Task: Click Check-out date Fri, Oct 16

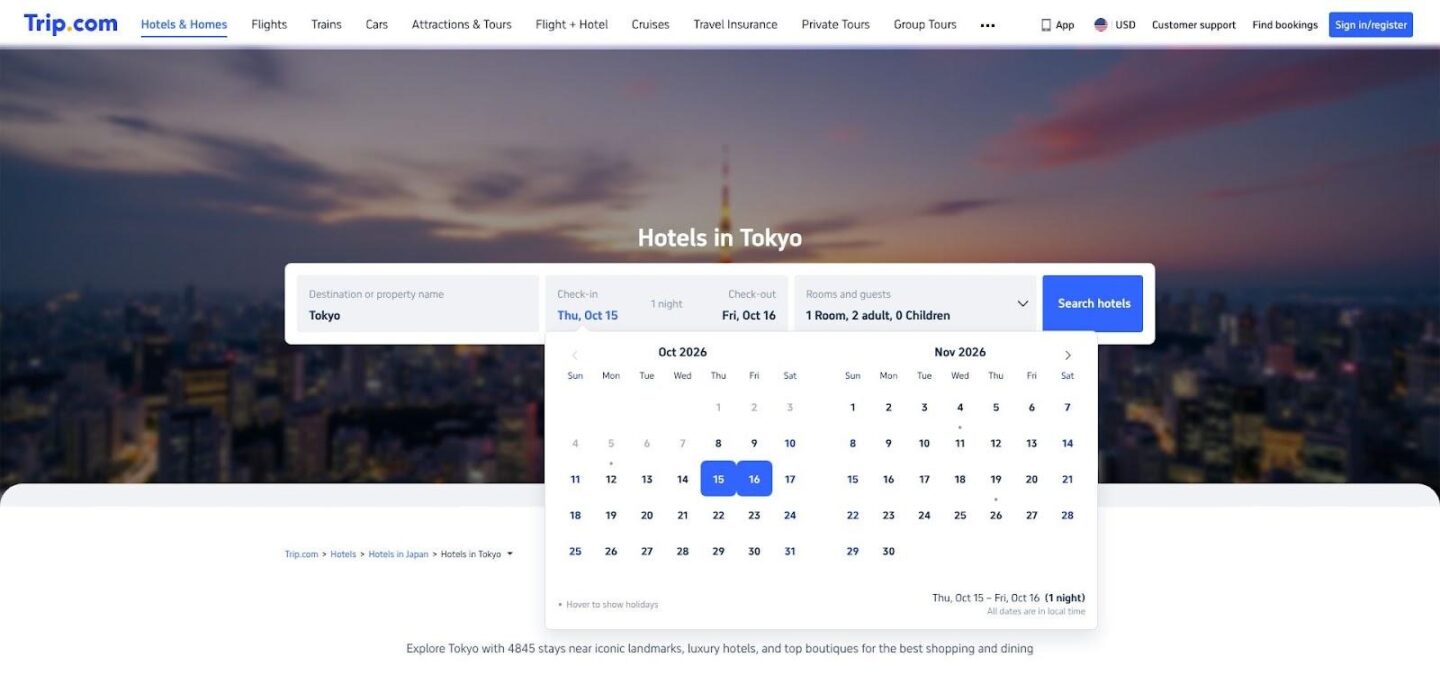Action: 749,315
